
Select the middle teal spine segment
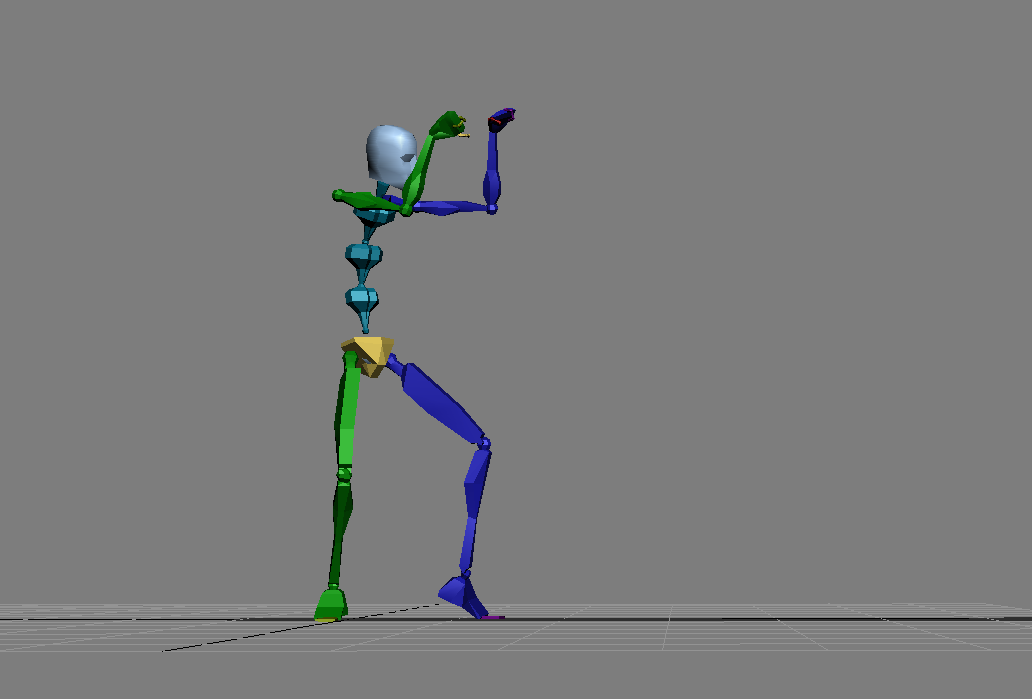tap(364, 254)
